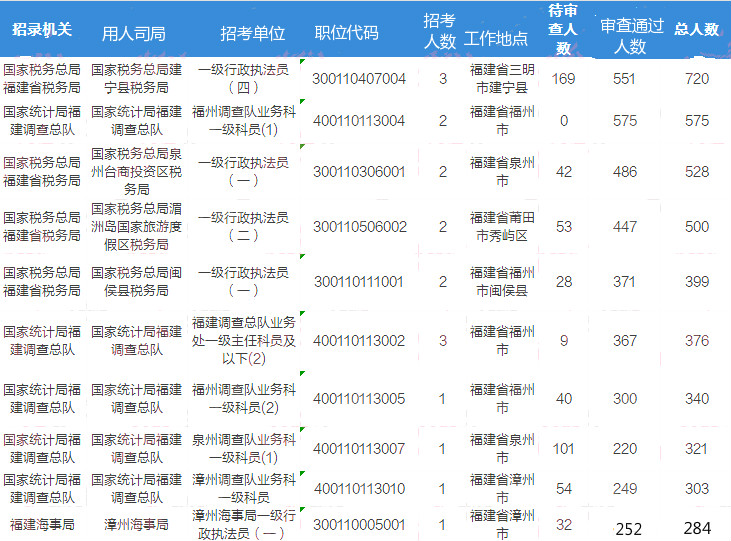Click the approved count 220

coord(625,449)
